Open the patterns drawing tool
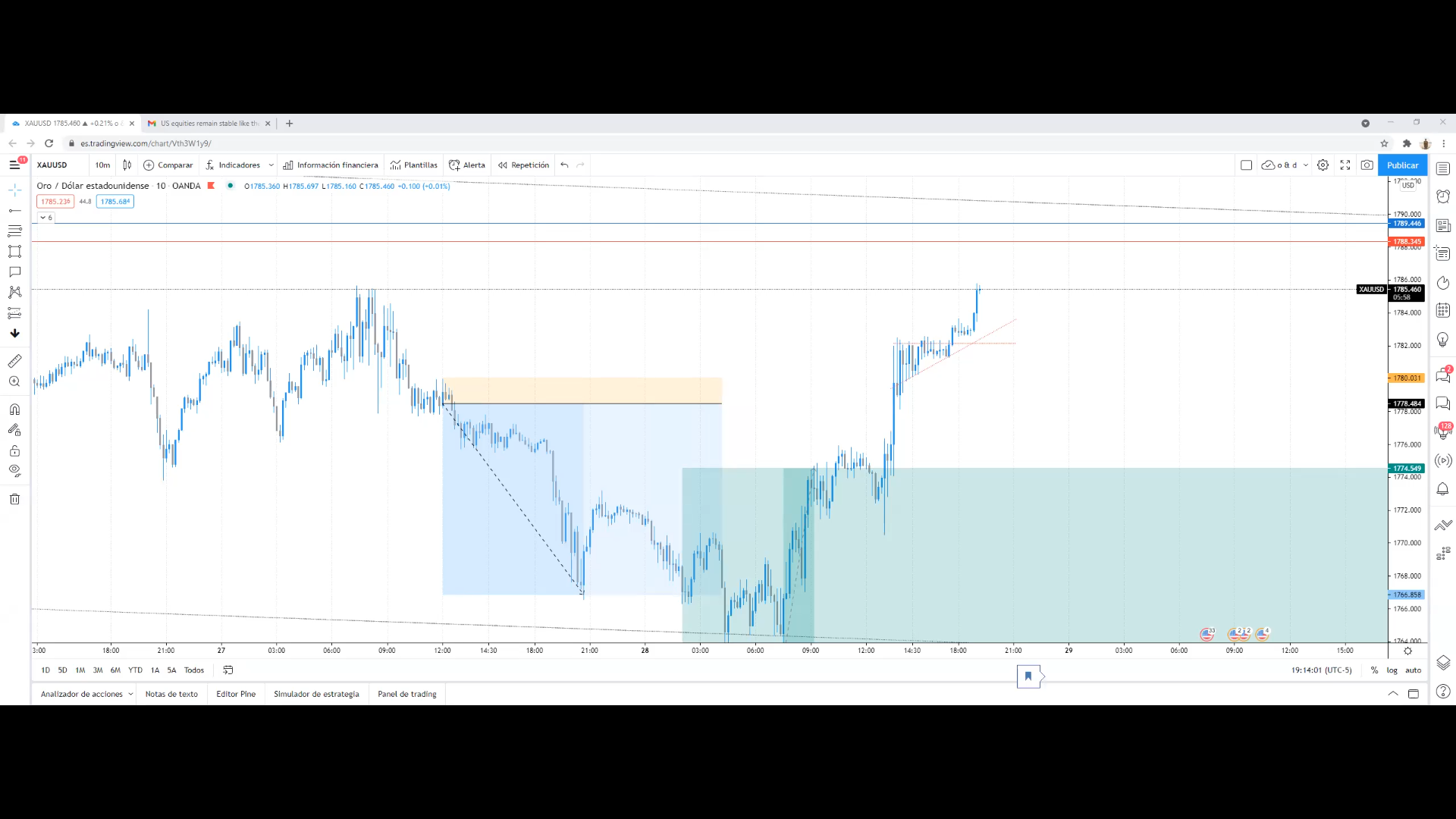 [x=14, y=292]
